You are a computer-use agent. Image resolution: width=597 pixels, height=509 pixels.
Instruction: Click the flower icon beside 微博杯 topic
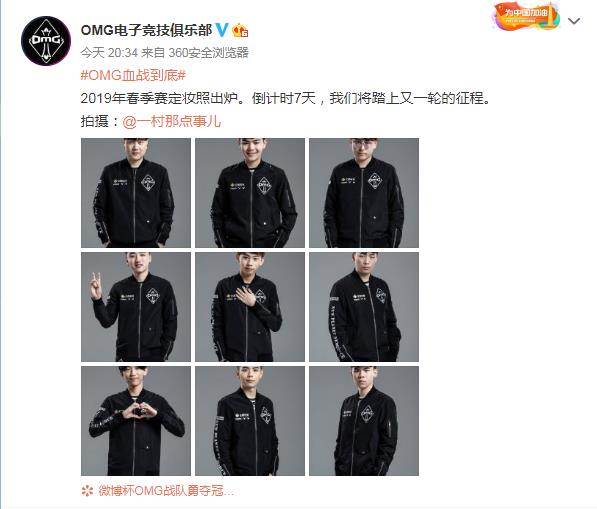[87, 491]
